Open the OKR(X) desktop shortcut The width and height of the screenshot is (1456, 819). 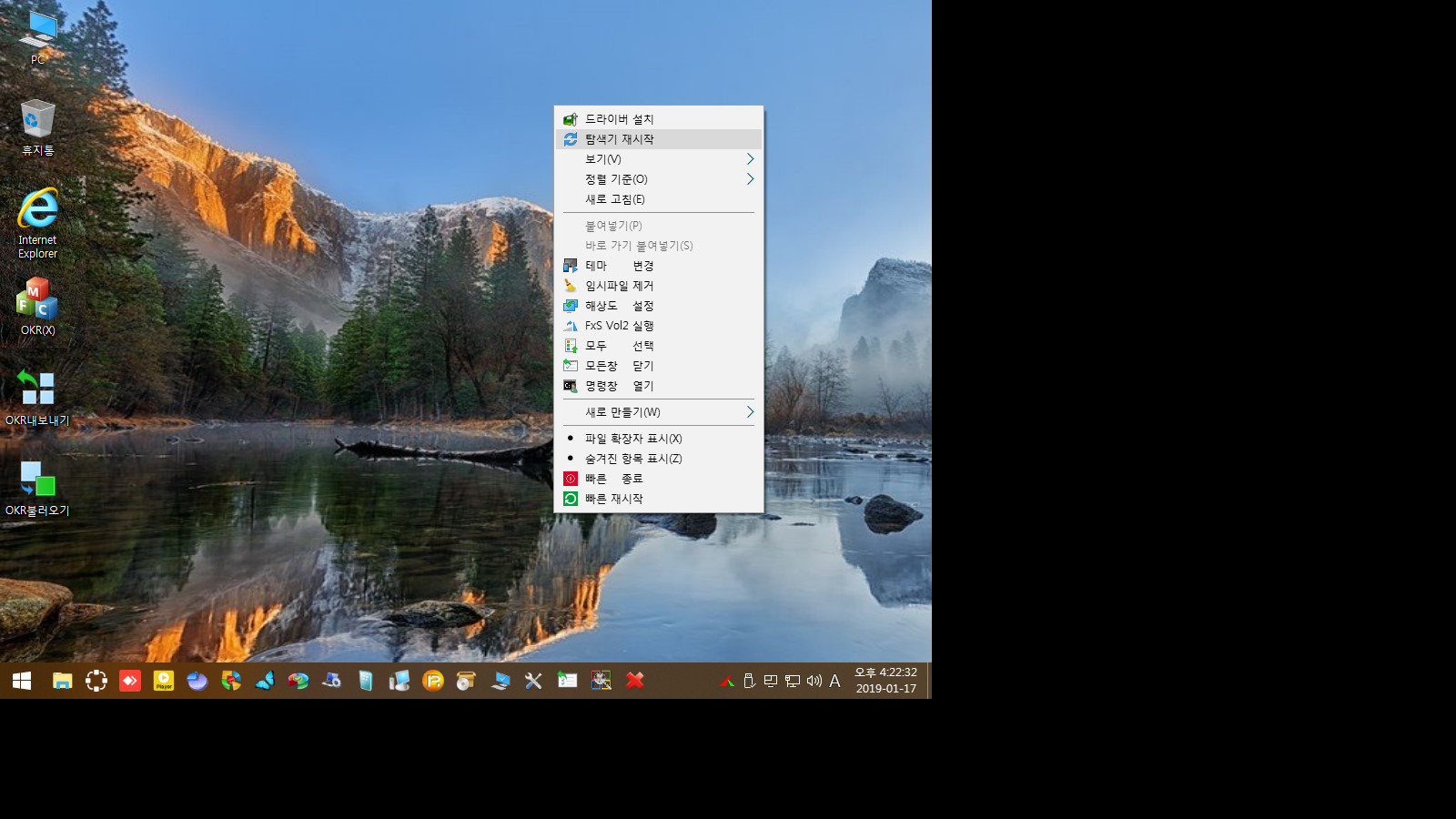[37, 307]
